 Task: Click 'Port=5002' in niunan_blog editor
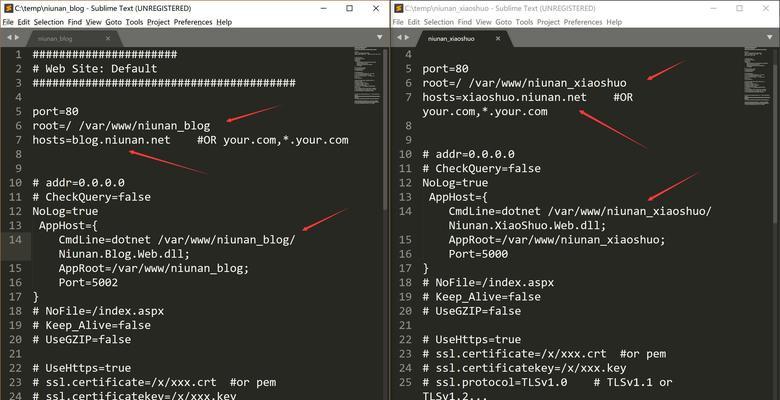[x=88, y=282]
